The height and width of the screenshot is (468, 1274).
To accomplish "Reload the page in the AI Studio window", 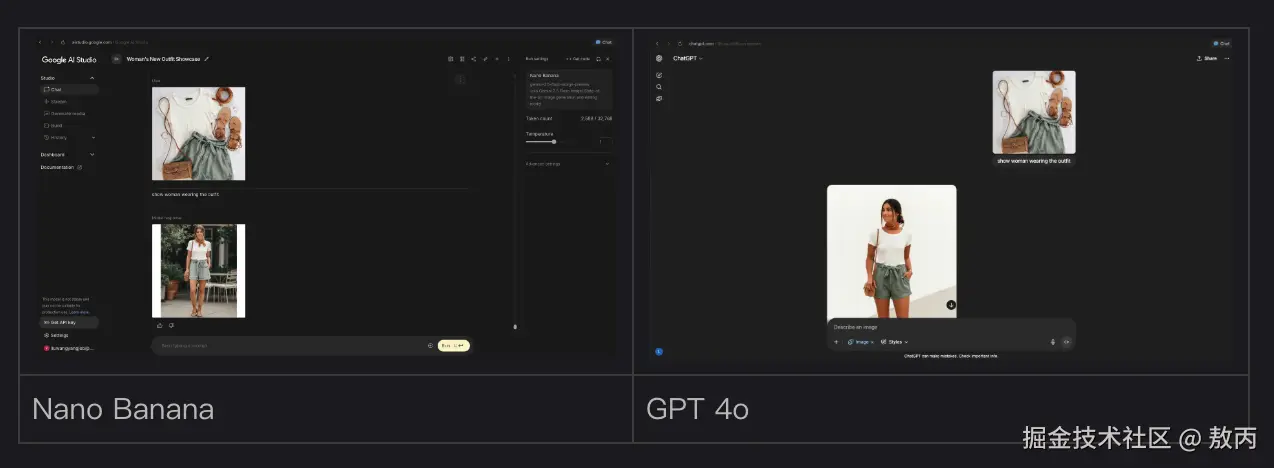I will [x=62, y=42].
